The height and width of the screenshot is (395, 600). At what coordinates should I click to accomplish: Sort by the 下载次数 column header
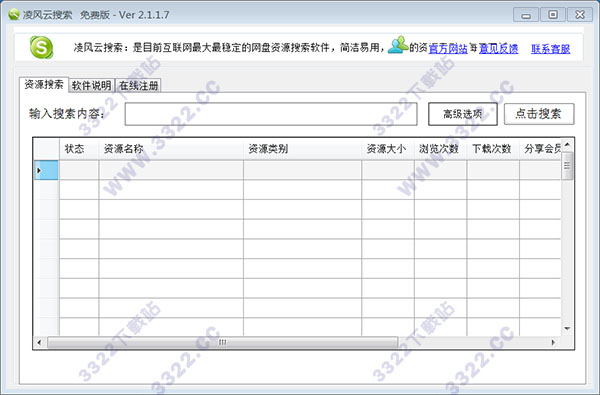[493, 149]
